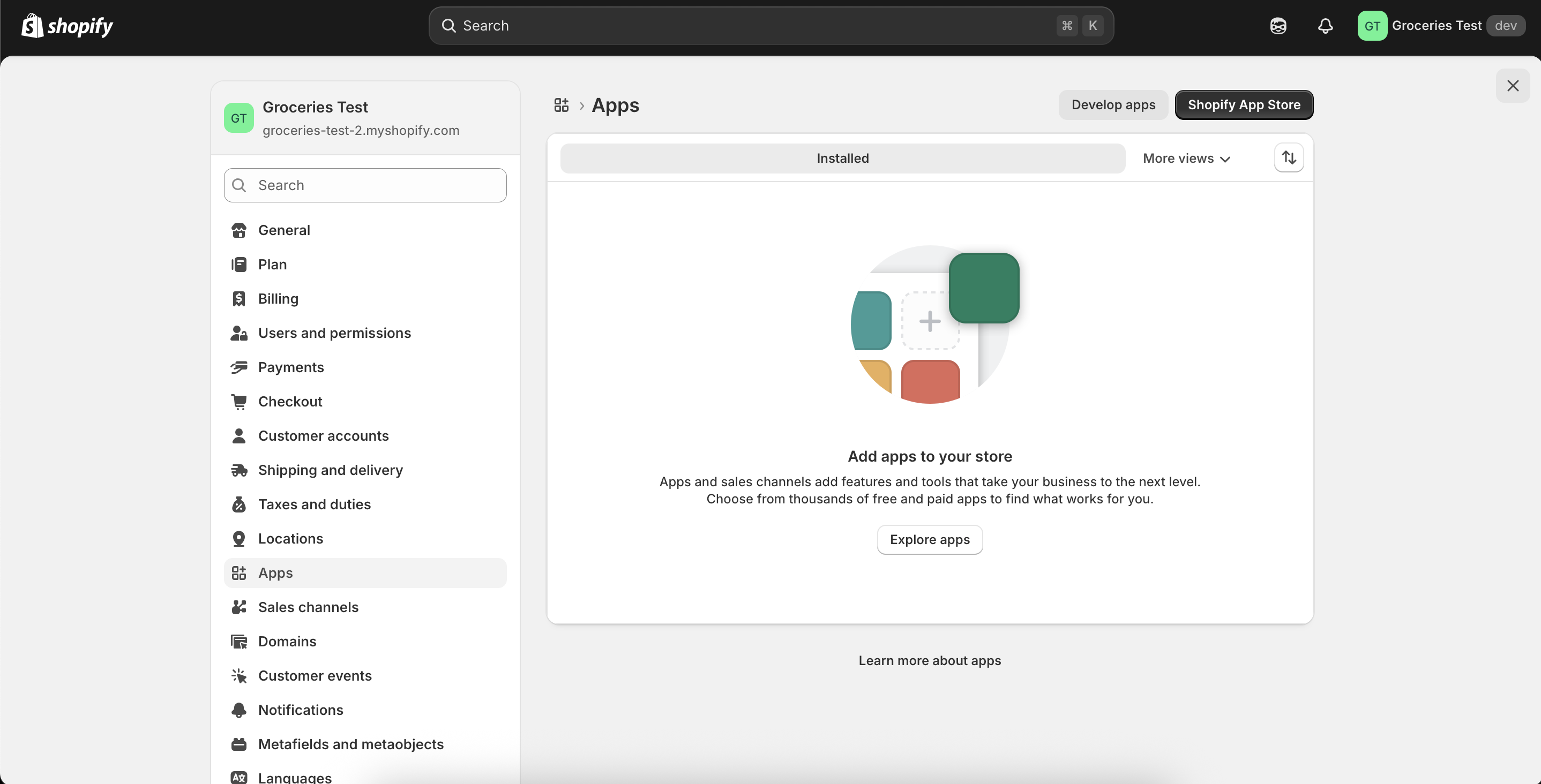Viewport: 1541px width, 784px height.
Task: Open the Learn more about apps link
Action: coord(929,660)
